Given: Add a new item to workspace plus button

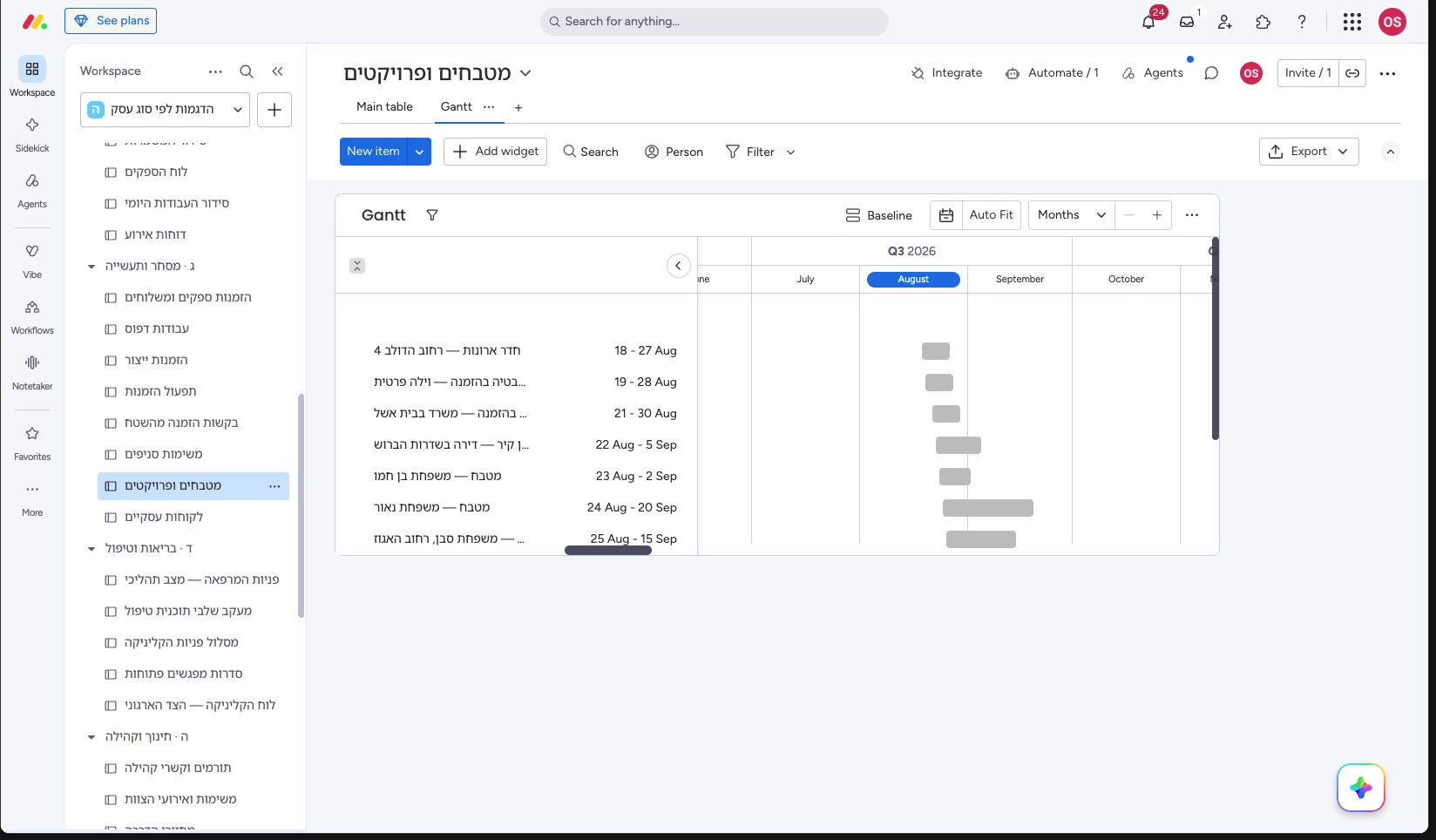Looking at the screenshot, I should [x=274, y=110].
